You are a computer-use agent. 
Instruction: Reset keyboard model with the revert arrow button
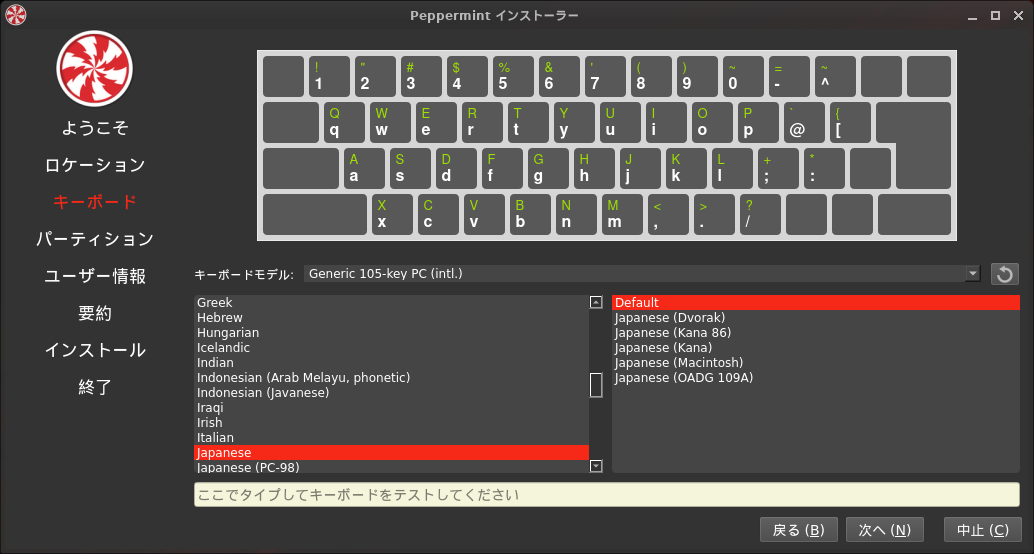click(x=1004, y=274)
